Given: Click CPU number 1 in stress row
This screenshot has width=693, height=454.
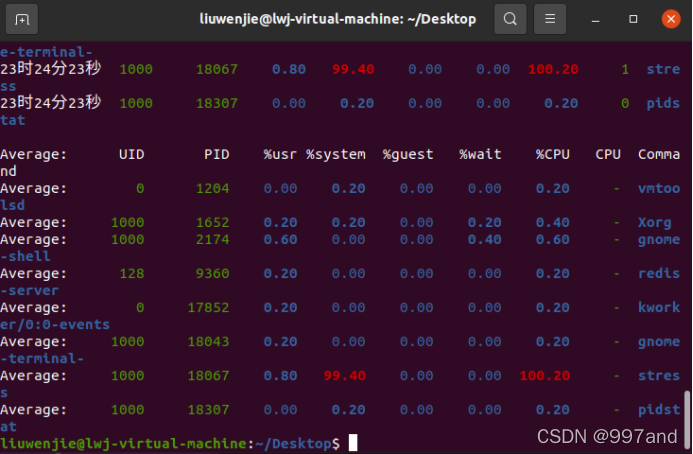Looking at the screenshot, I should click(625, 69).
